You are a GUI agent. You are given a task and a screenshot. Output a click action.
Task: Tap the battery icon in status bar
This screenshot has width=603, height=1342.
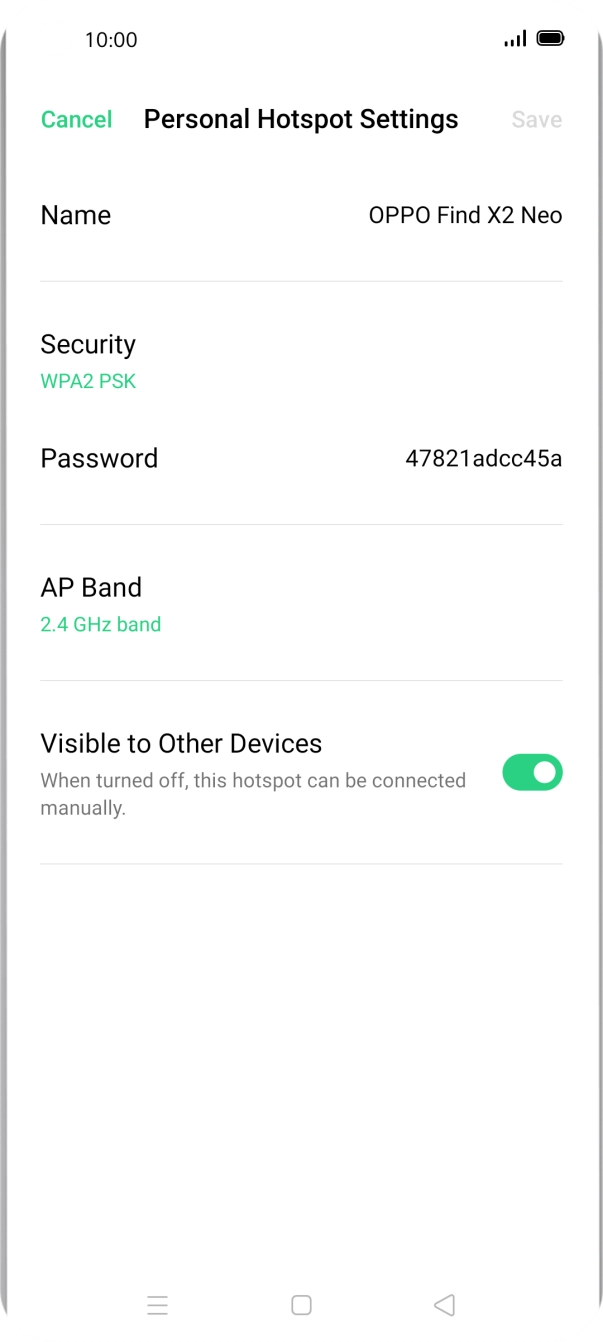[x=550, y=38]
